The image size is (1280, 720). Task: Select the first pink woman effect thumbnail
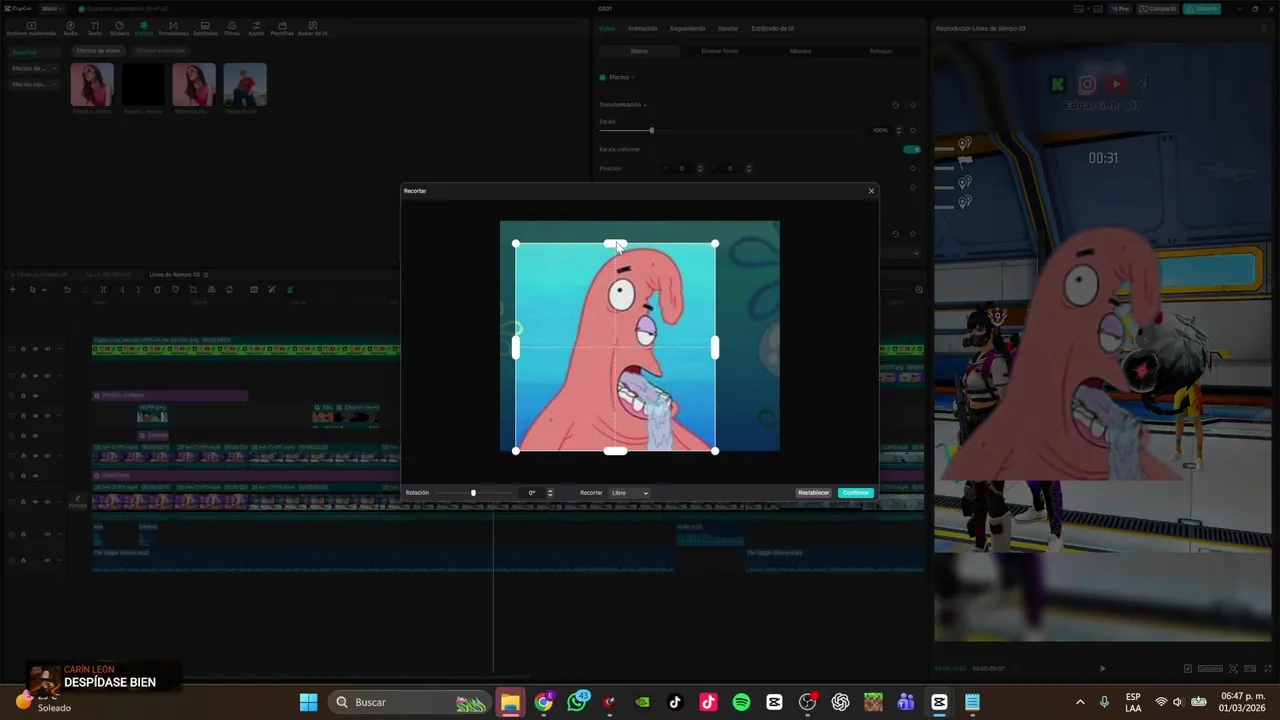[92, 85]
